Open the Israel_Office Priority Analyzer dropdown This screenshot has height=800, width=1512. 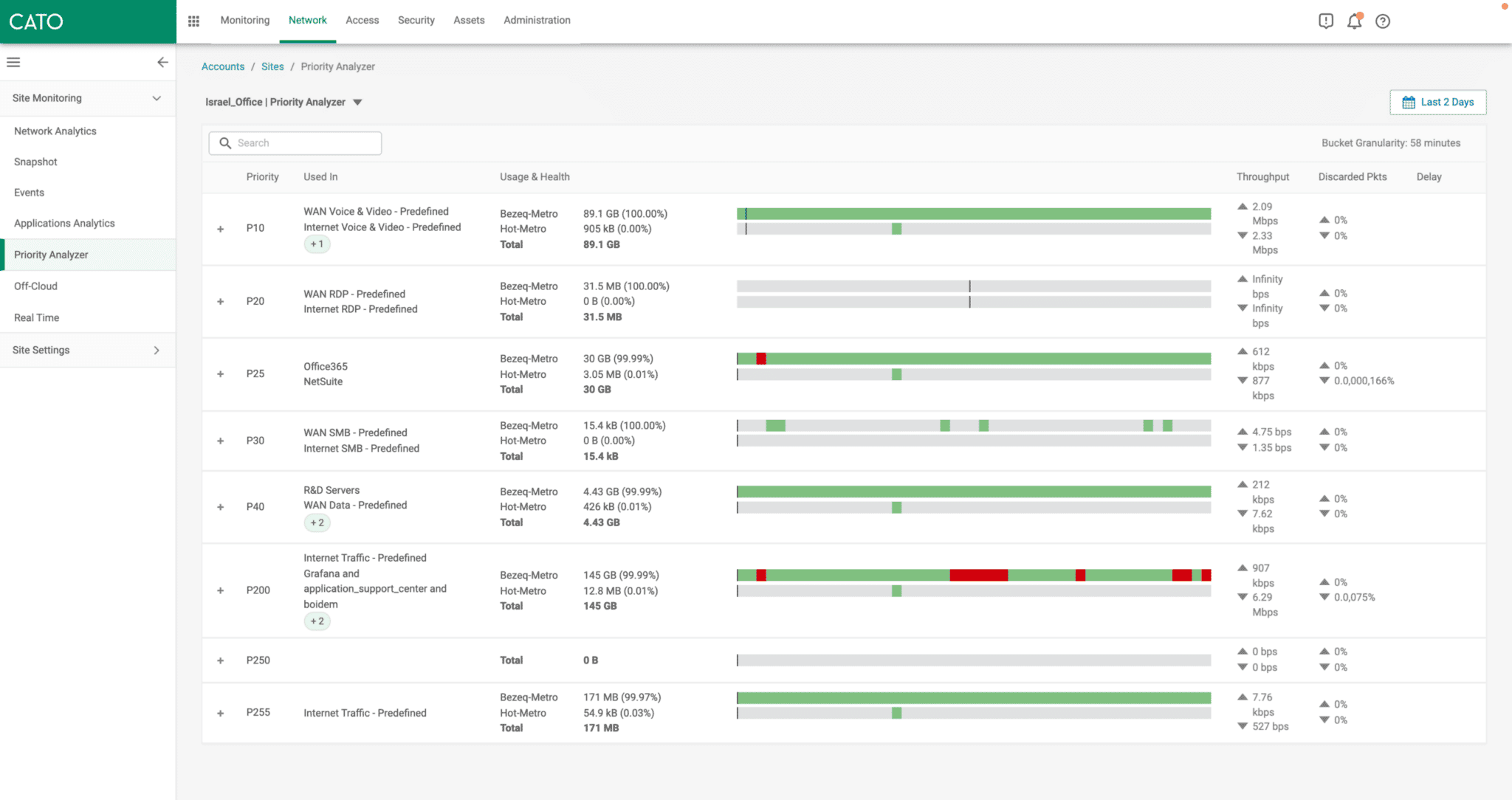click(357, 102)
